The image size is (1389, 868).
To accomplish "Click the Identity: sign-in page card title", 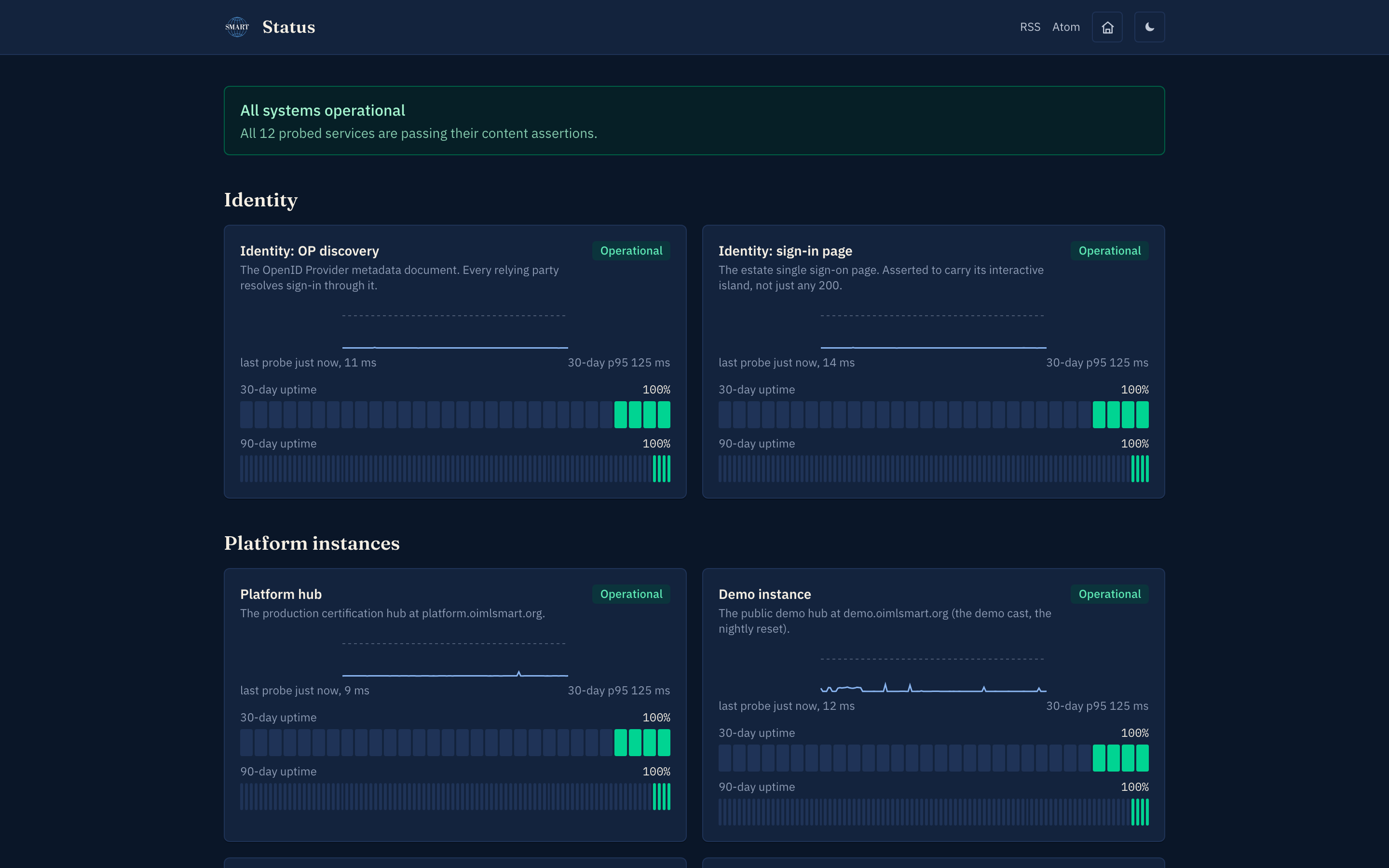I will coord(785,251).
